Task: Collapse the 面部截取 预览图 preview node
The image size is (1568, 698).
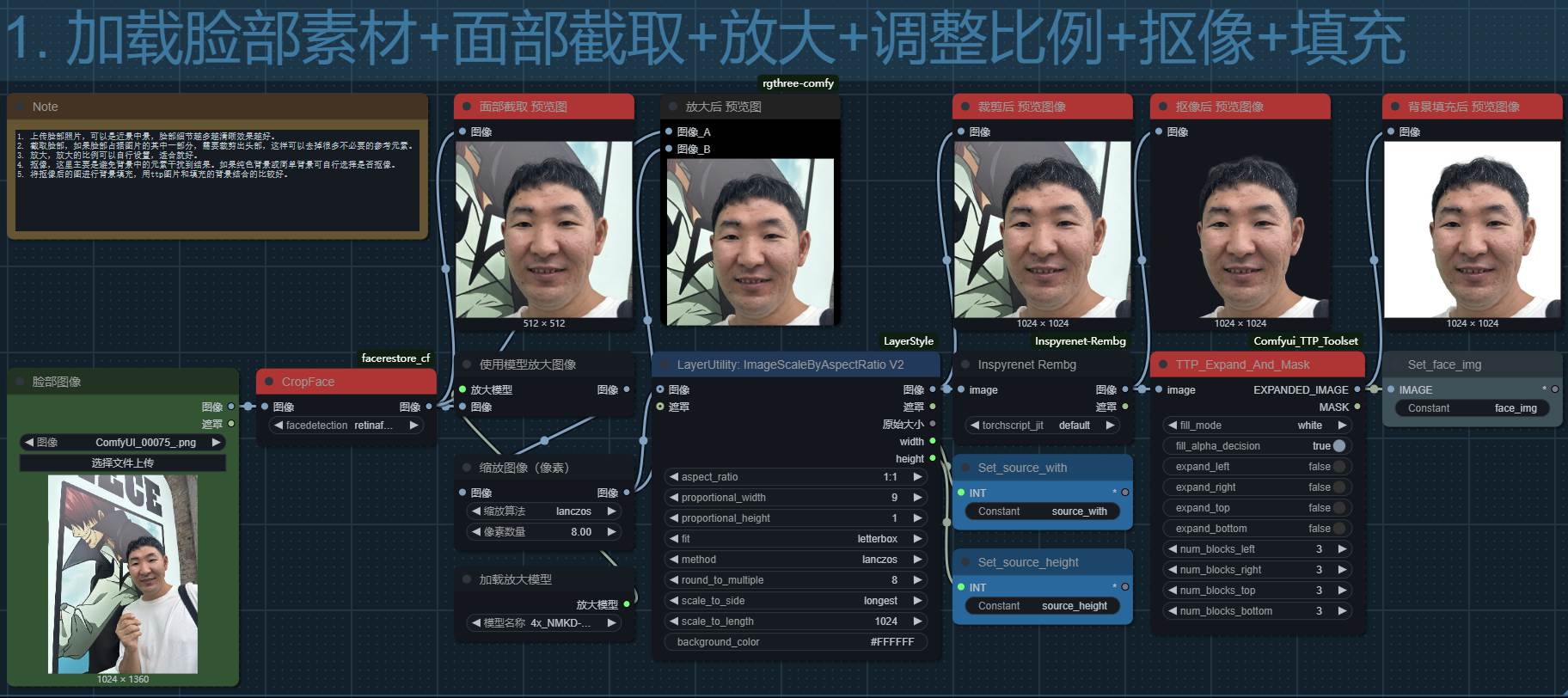Action: tap(467, 107)
